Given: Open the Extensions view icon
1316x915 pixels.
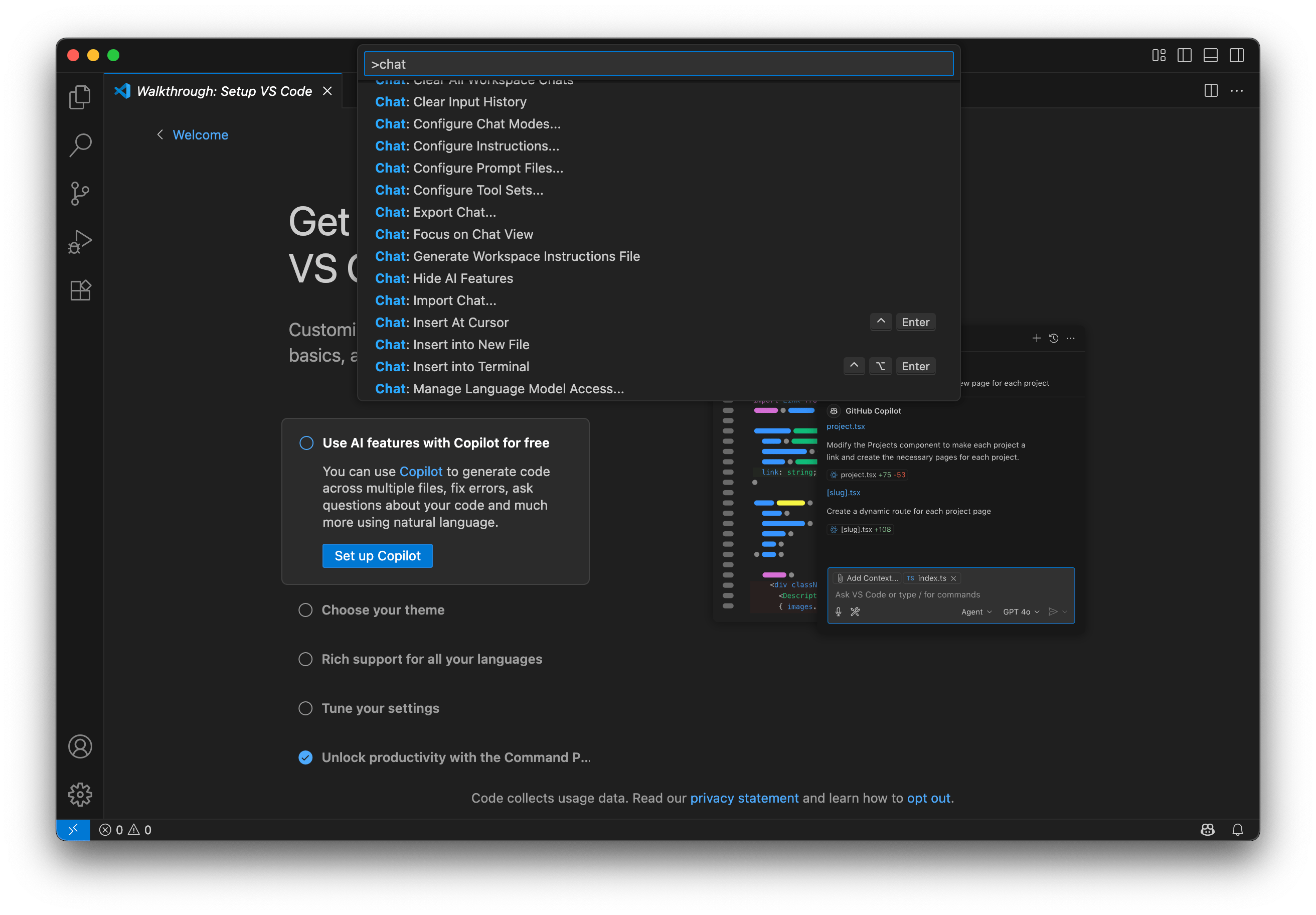Looking at the screenshot, I should [80, 290].
